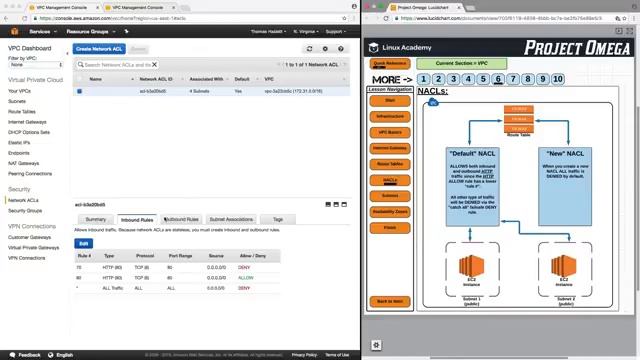Screen dimensions: 640x360
Task: Open Security Groups in sidebar
Action: click(x=25, y=211)
